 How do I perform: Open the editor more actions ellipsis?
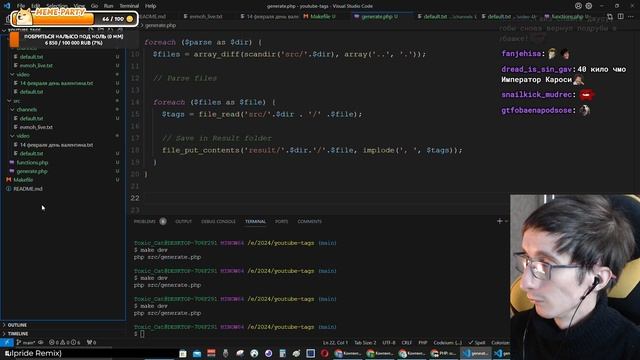pos(631,16)
